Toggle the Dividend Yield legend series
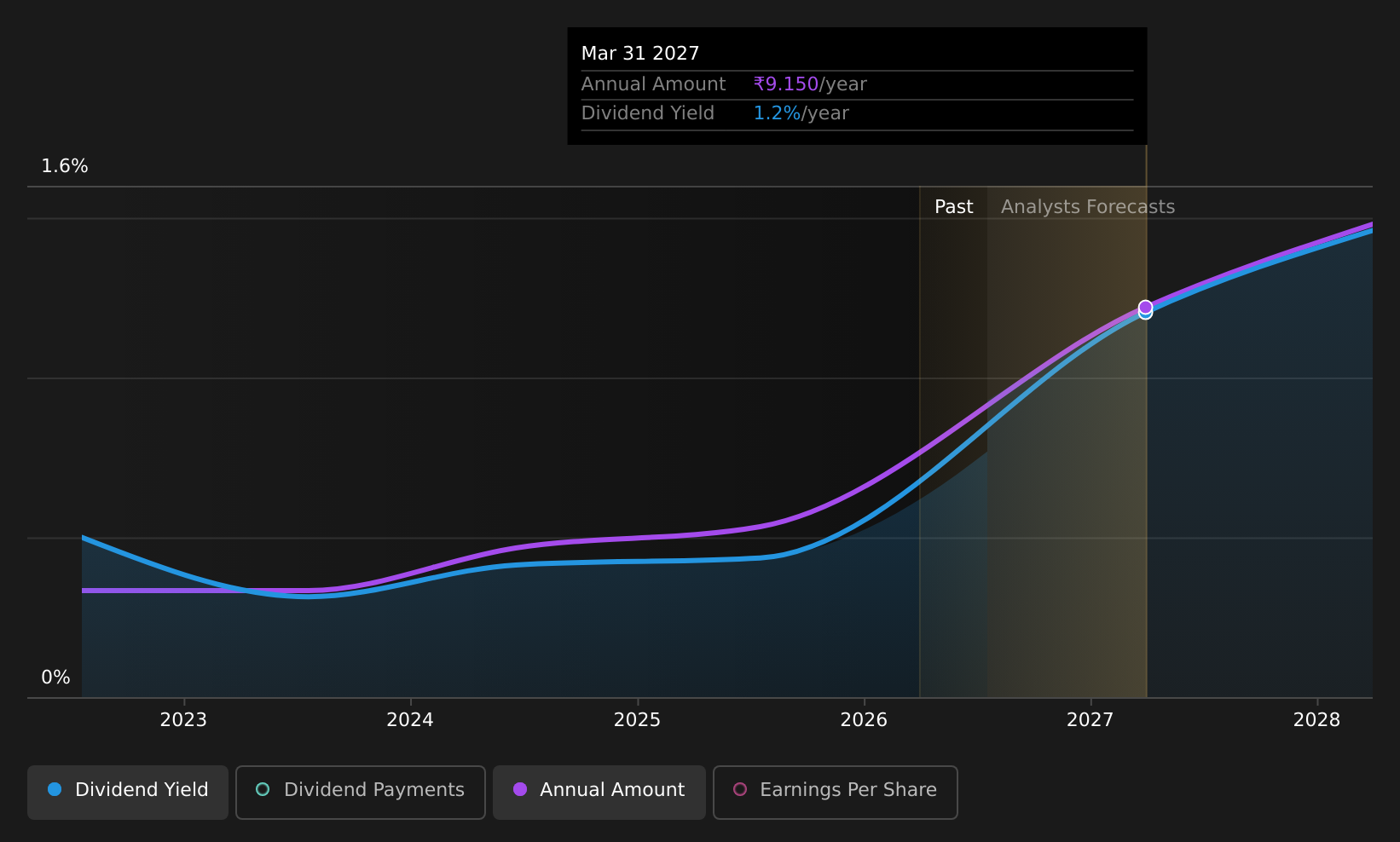Viewport: 1400px width, 842px height. point(128,793)
